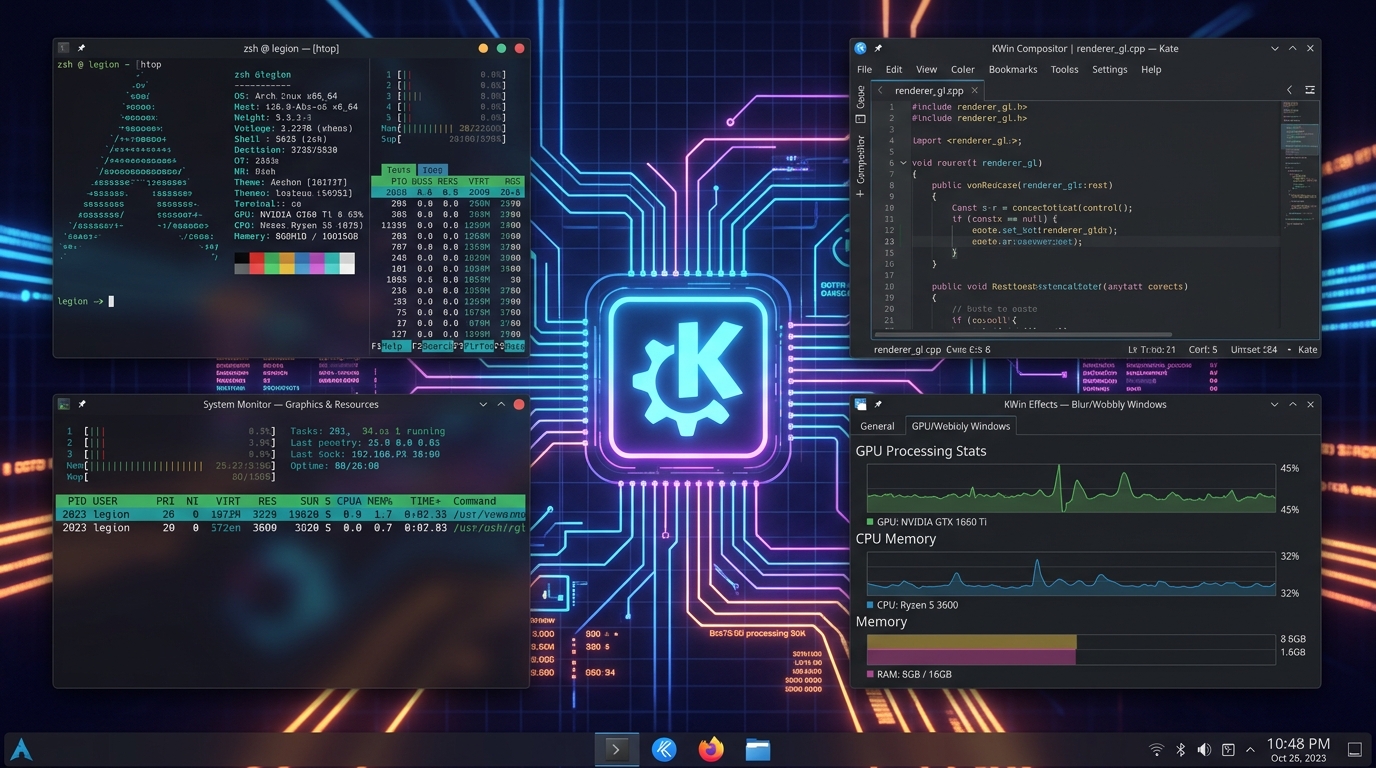This screenshot has width=1376, height=768.
Task: Sort by PID column in System Monitor
Action: pyautogui.click(x=77, y=501)
